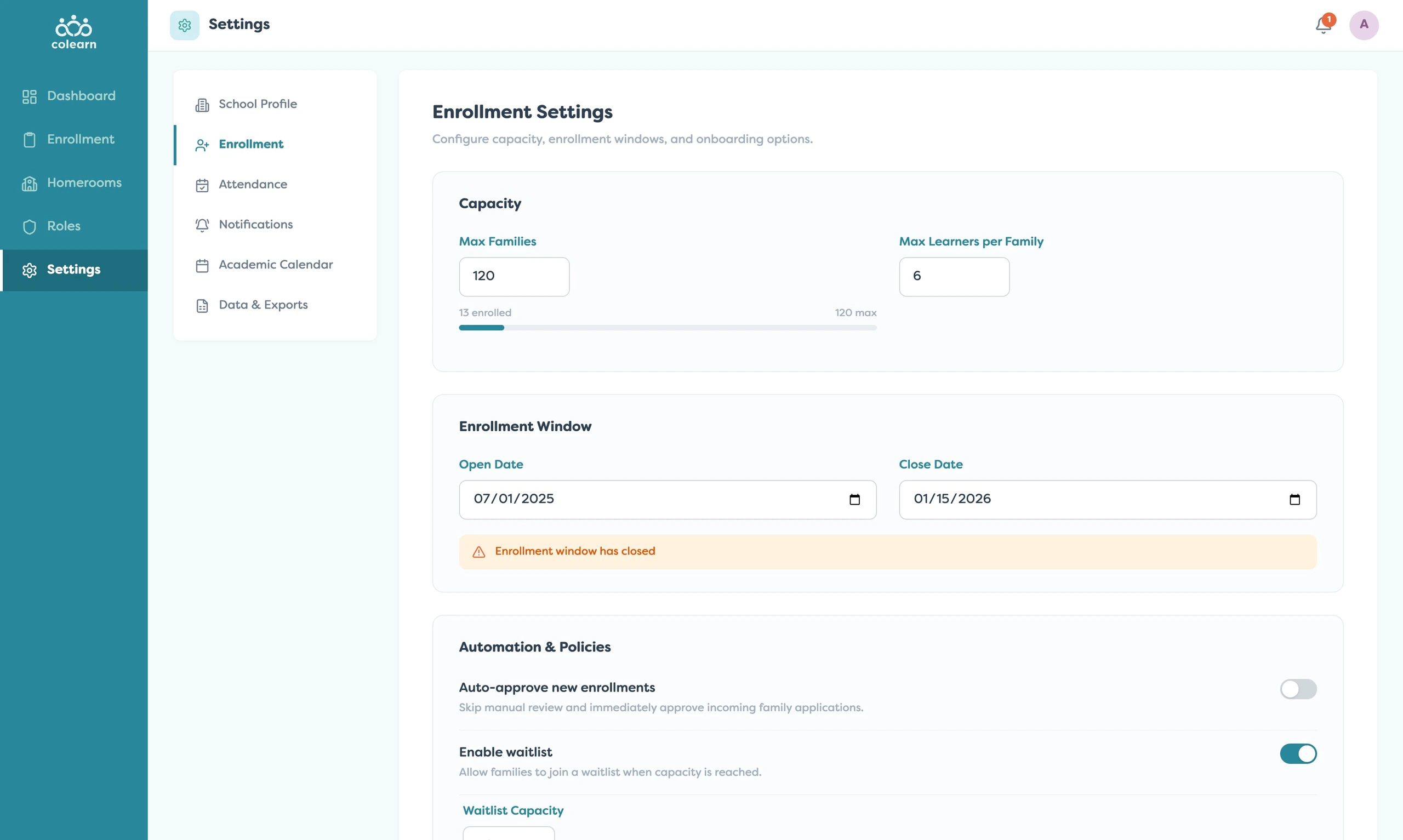Image resolution: width=1403 pixels, height=840 pixels.
Task: Click the Max Families label
Action: [497, 242]
